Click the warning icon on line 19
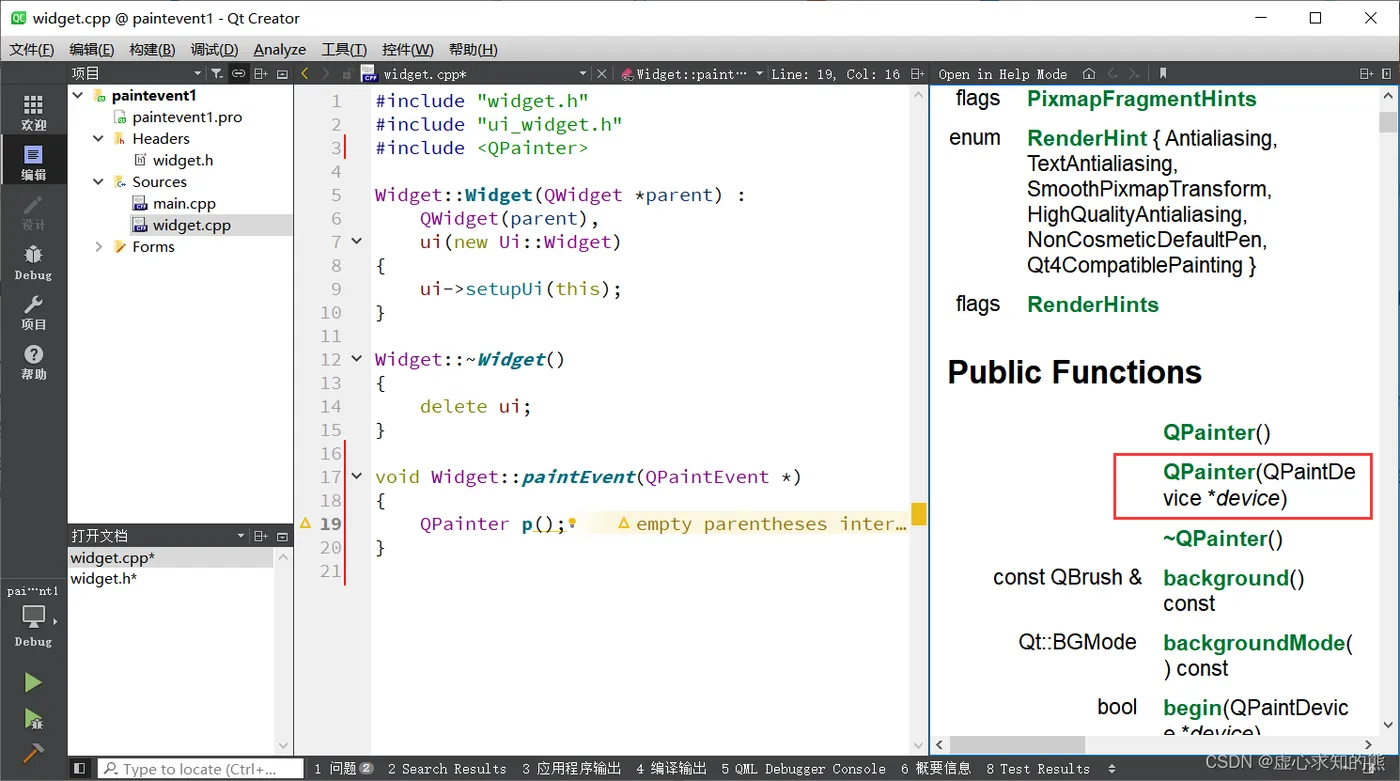Image resolution: width=1400 pixels, height=781 pixels. 306,523
